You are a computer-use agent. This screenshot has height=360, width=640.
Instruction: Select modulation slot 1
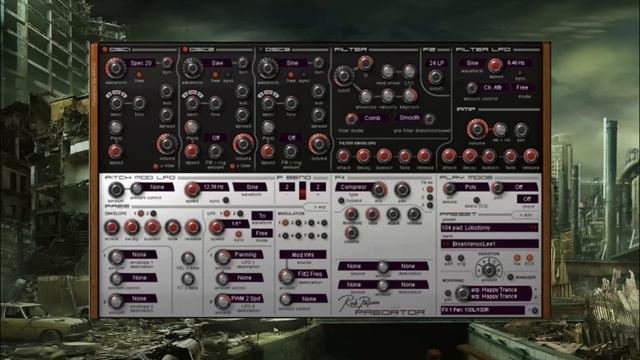pos(285,222)
